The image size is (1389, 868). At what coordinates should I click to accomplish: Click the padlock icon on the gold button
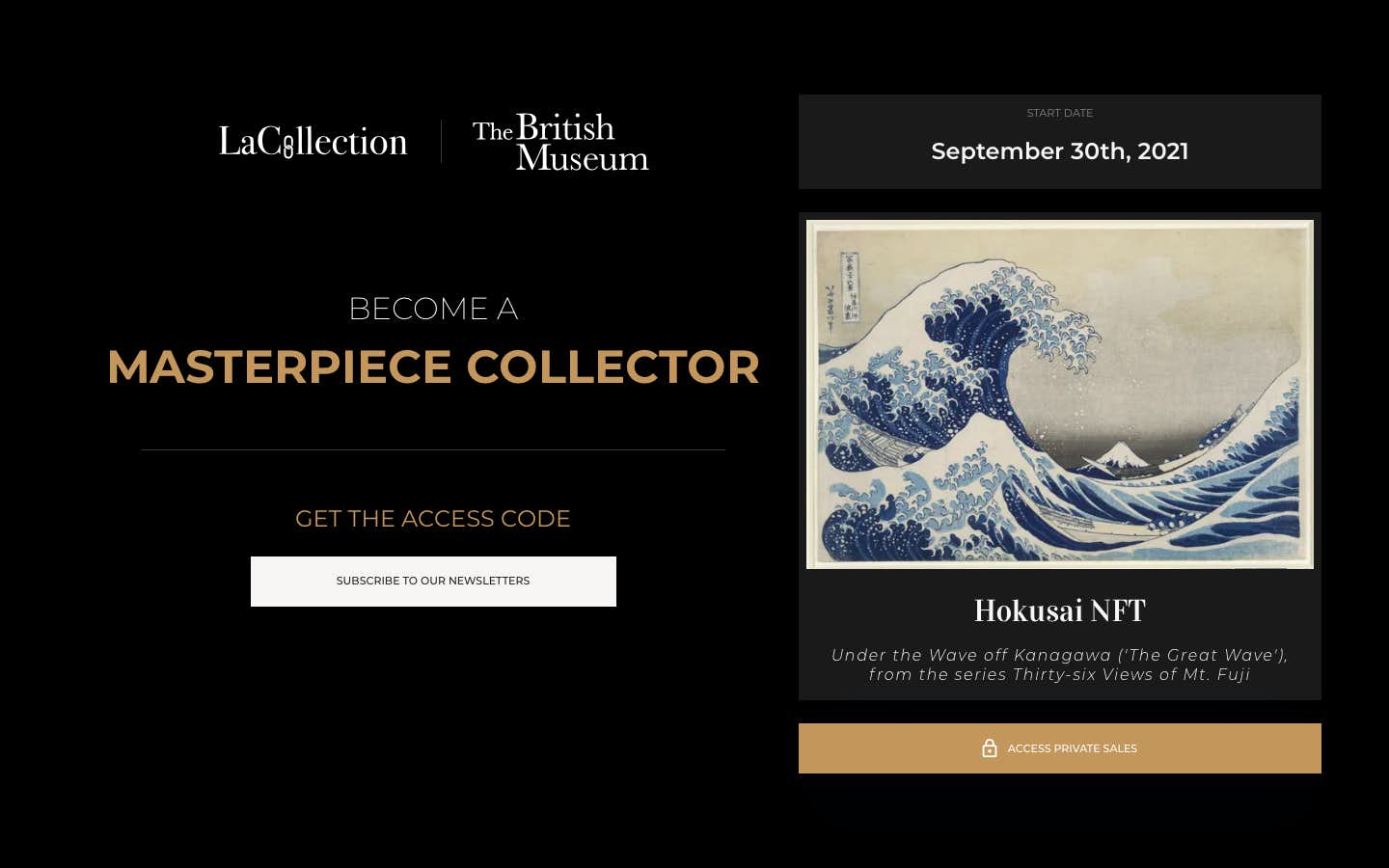point(990,748)
